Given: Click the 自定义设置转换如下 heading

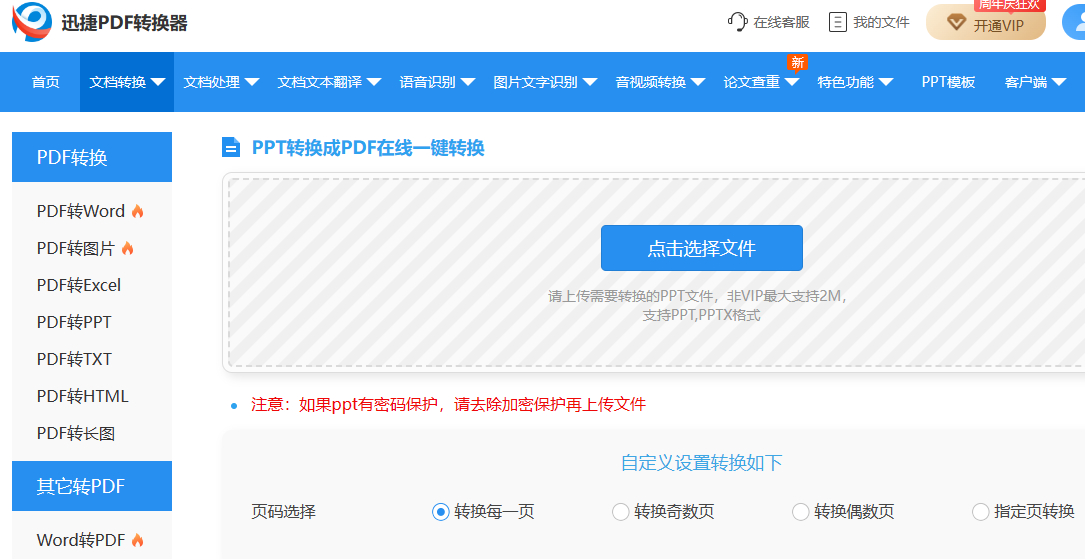Looking at the screenshot, I should point(702,462).
